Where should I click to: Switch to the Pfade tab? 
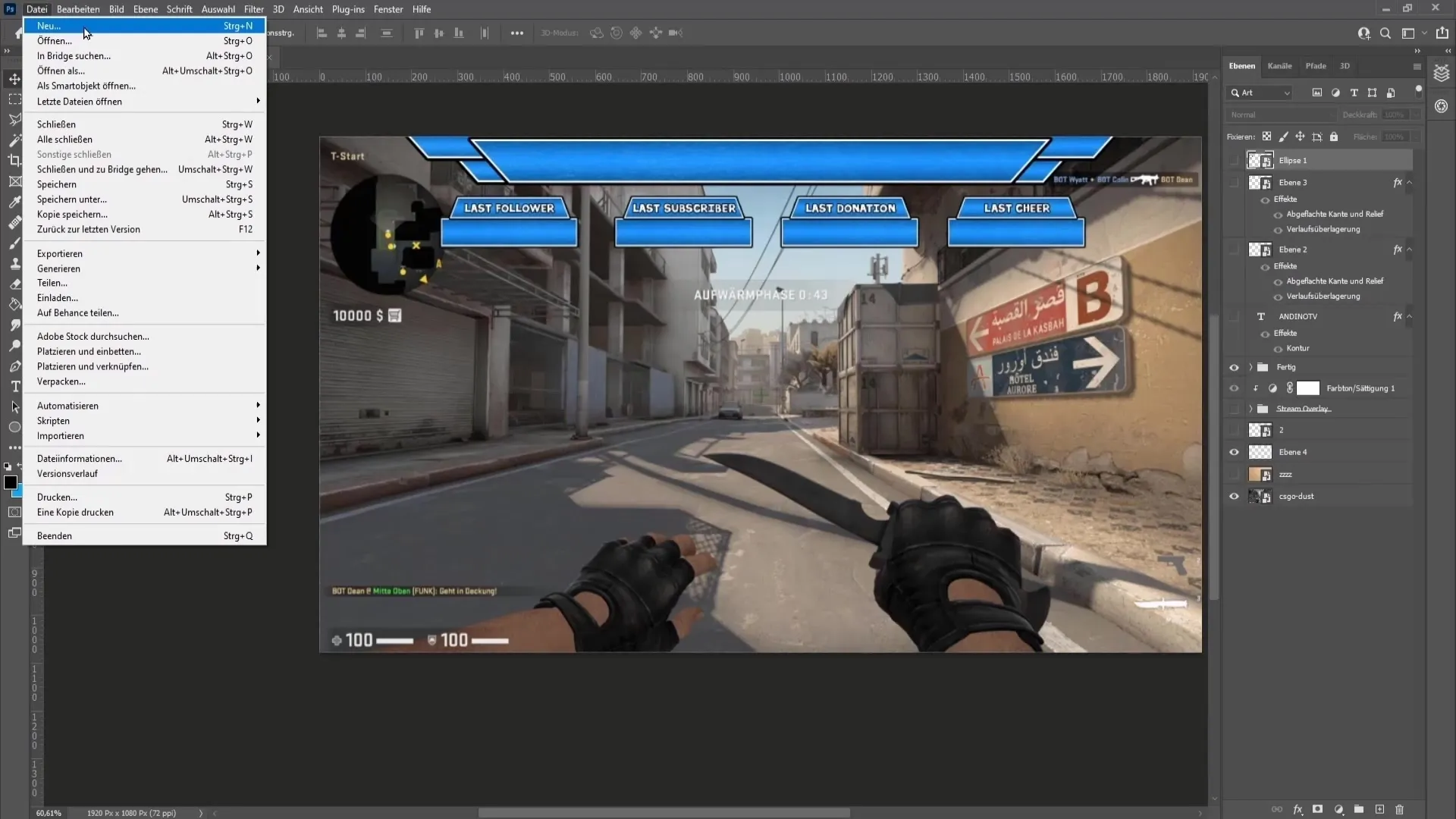[1316, 66]
